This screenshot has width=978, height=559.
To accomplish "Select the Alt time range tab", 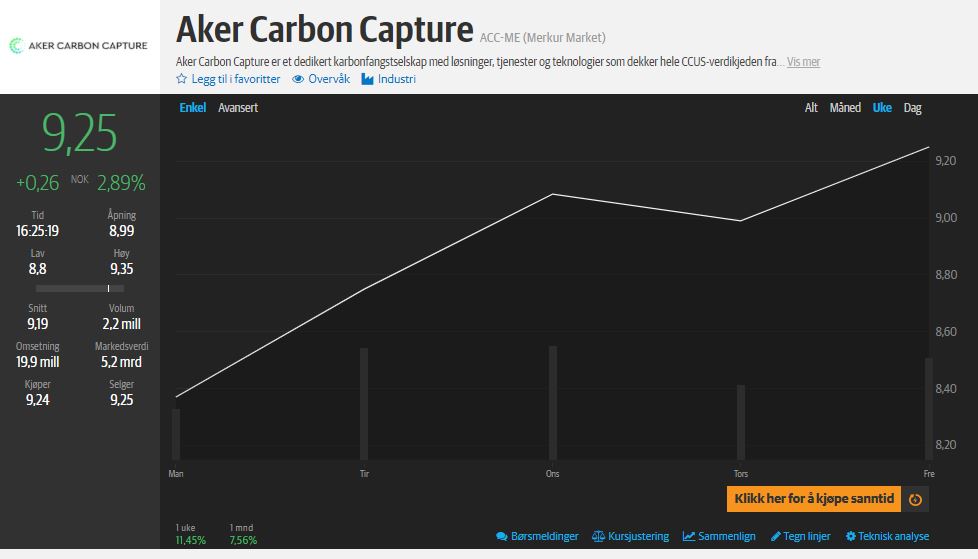I will point(811,108).
